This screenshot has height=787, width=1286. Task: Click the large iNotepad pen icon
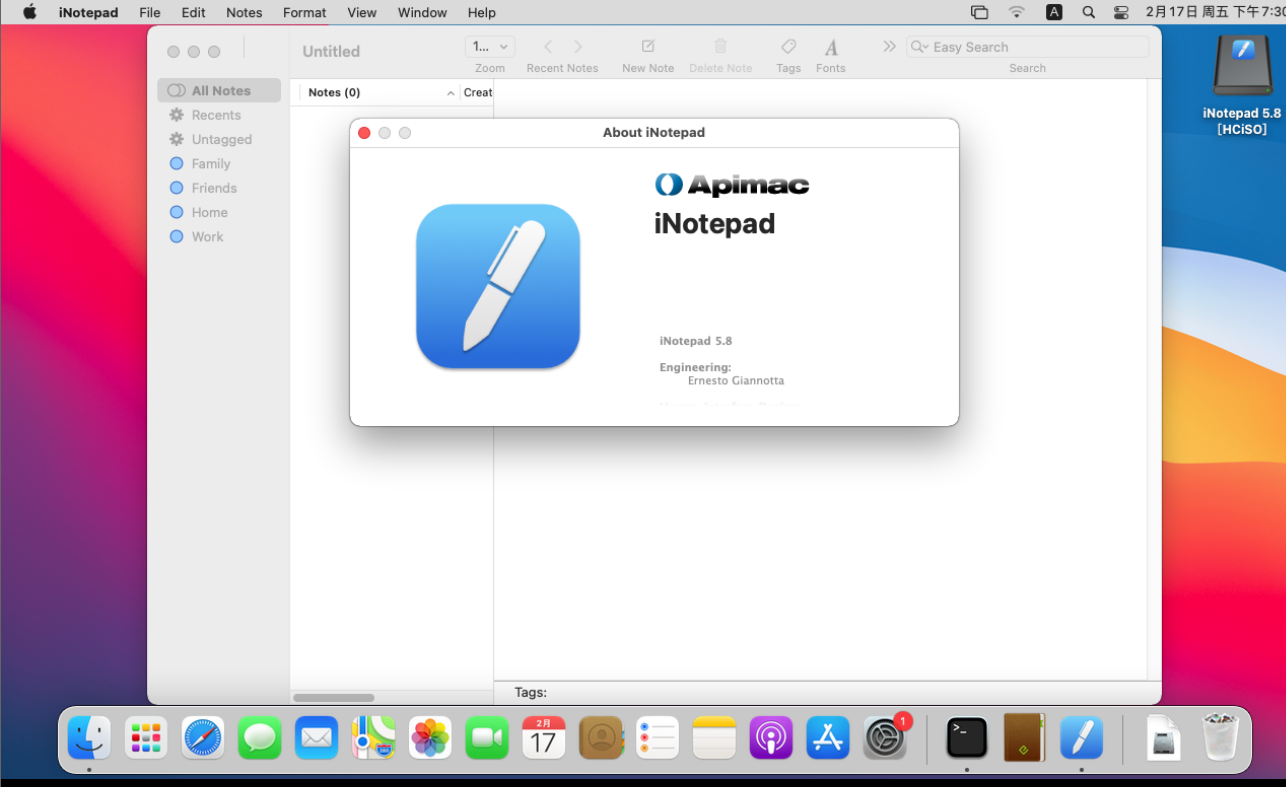(498, 286)
